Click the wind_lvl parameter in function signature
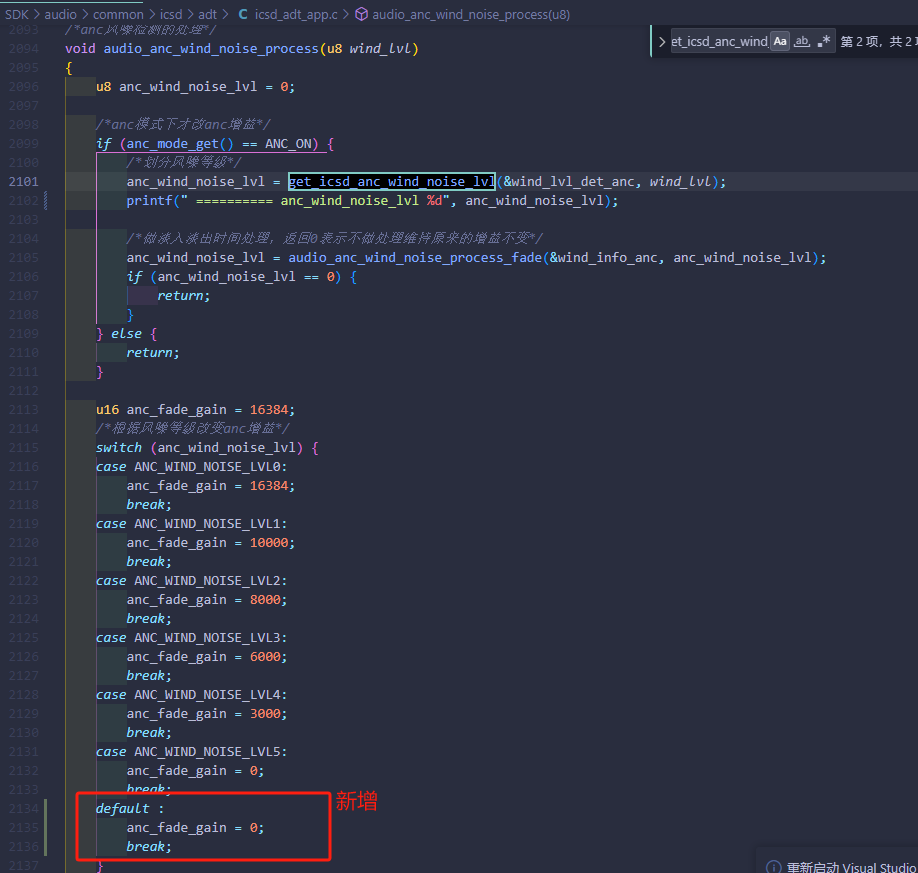 380,49
